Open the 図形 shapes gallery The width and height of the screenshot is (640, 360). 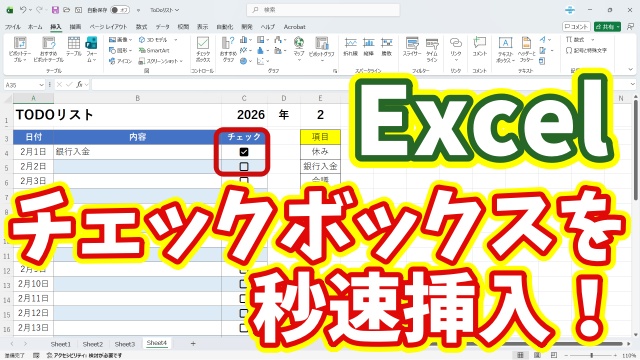point(120,50)
